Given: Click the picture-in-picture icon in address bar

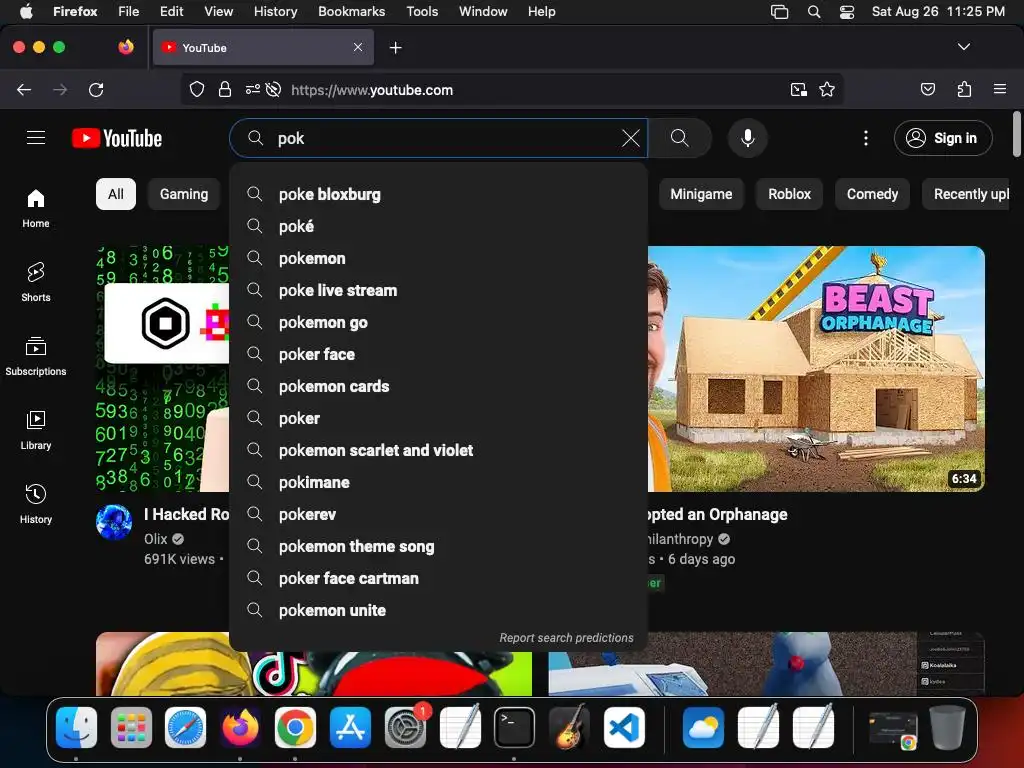Looking at the screenshot, I should [798, 89].
